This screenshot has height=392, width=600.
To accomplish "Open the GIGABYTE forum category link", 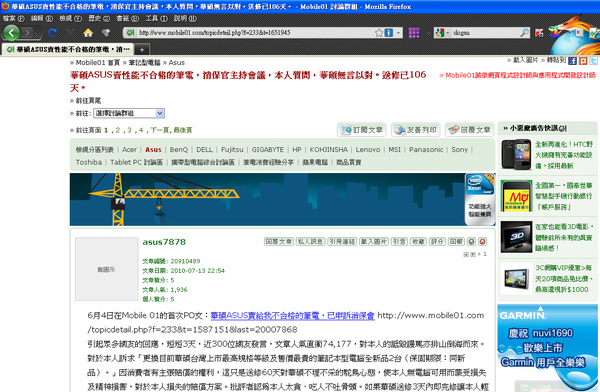I will (x=268, y=150).
